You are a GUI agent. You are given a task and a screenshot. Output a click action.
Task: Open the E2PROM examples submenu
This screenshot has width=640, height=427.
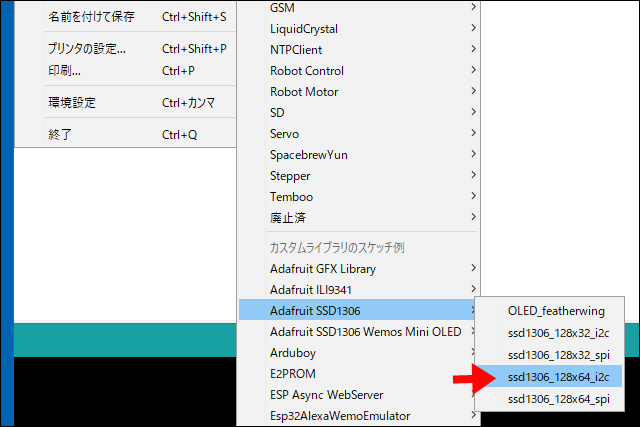[357, 374]
